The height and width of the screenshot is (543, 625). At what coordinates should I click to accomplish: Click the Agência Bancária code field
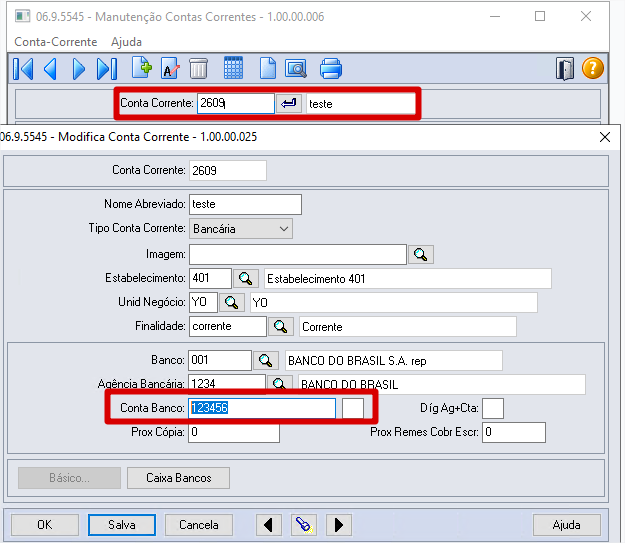coord(226,383)
